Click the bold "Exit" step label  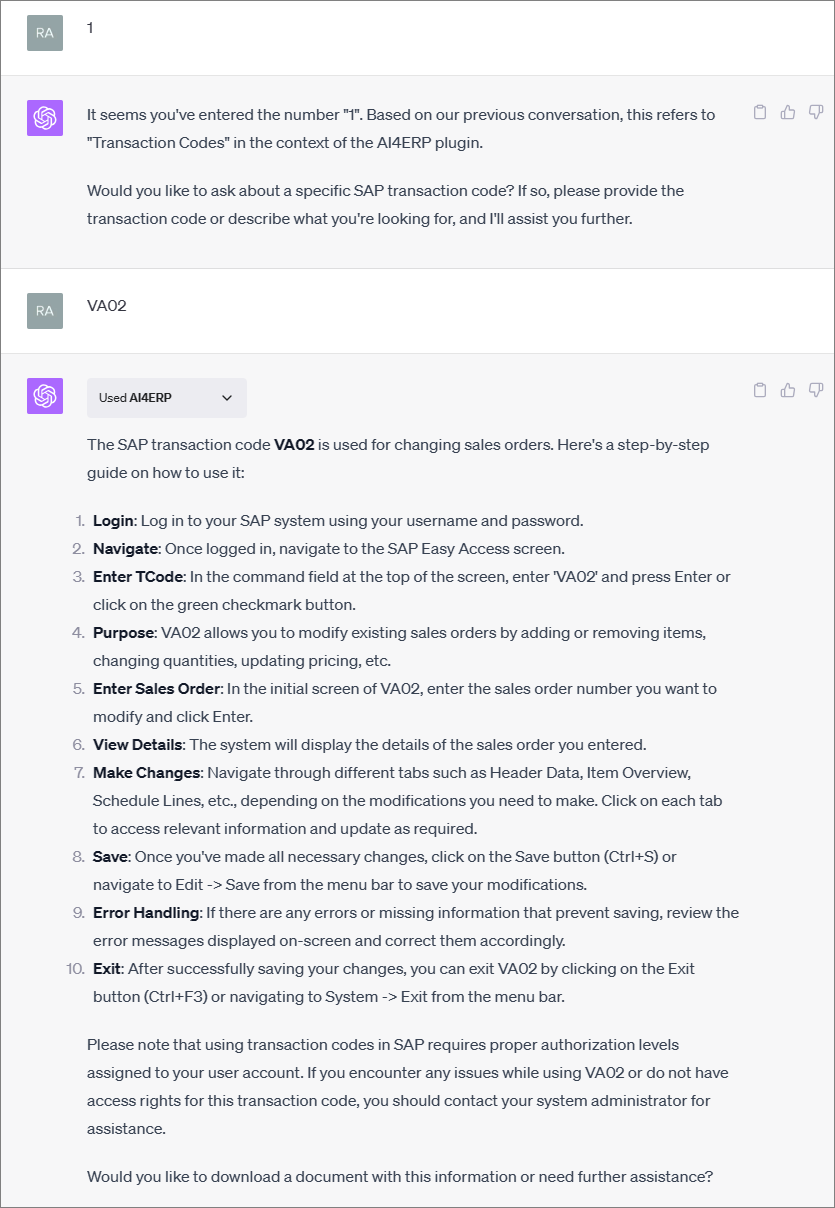[x=107, y=969]
